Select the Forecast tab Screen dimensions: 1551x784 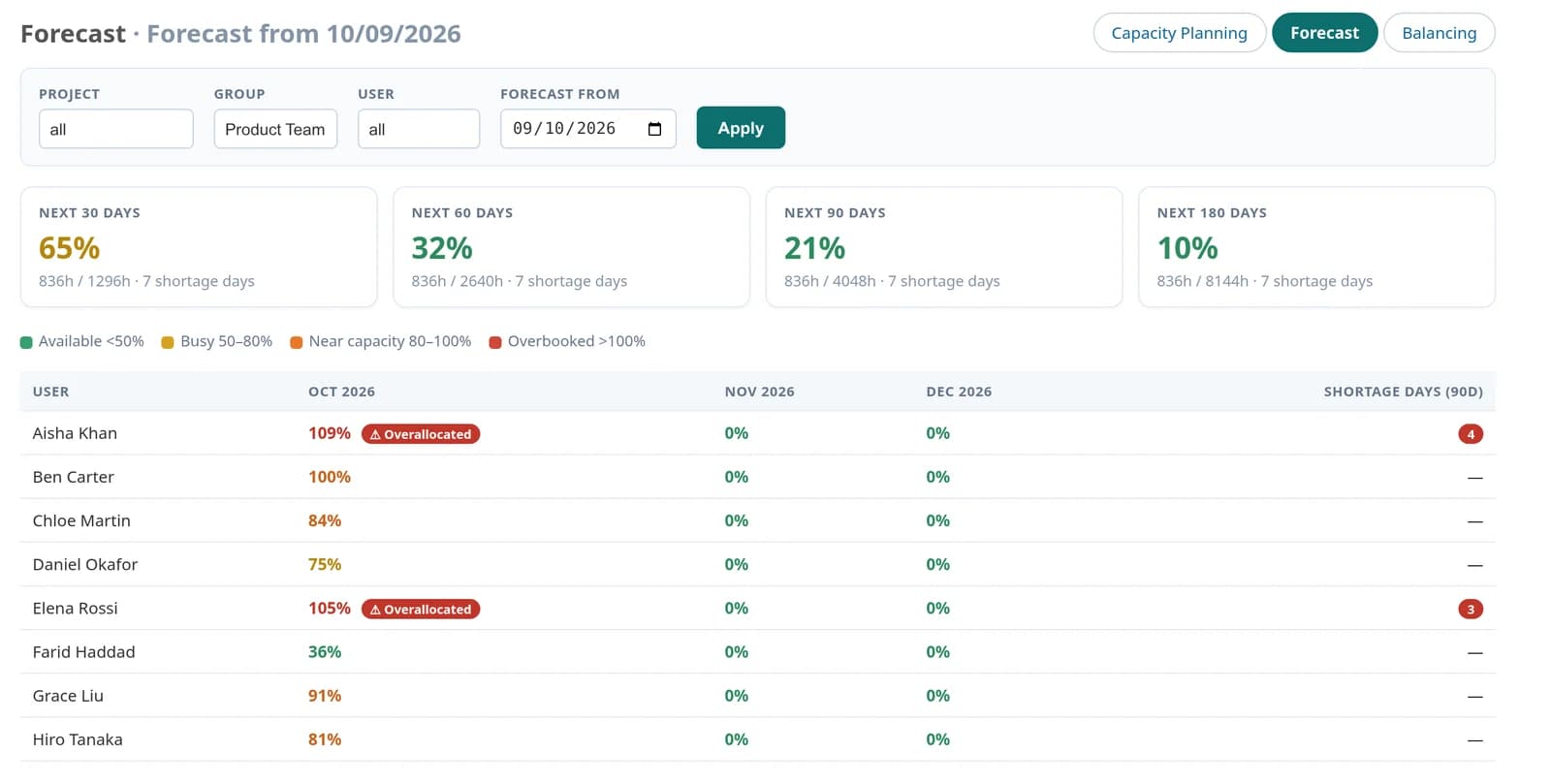click(x=1324, y=33)
